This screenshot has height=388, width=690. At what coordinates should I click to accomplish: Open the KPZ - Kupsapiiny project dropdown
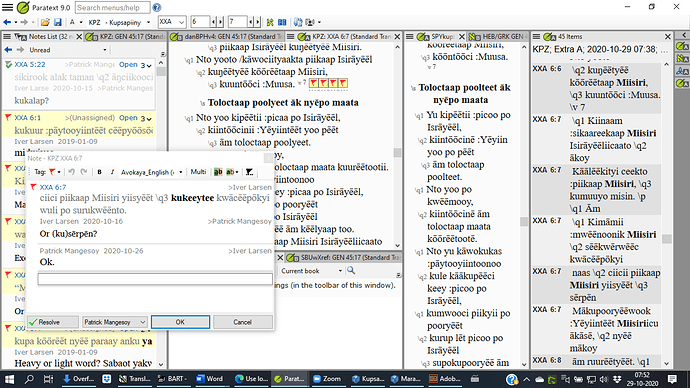point(148,22)
